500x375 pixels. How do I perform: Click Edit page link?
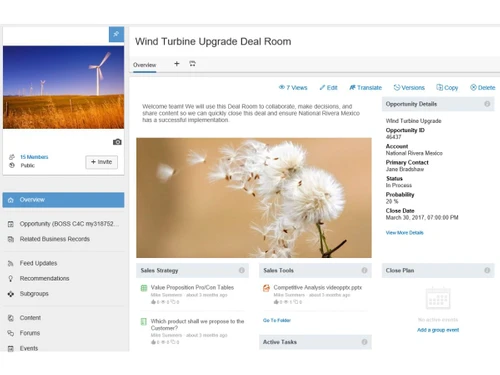[328, 88]
